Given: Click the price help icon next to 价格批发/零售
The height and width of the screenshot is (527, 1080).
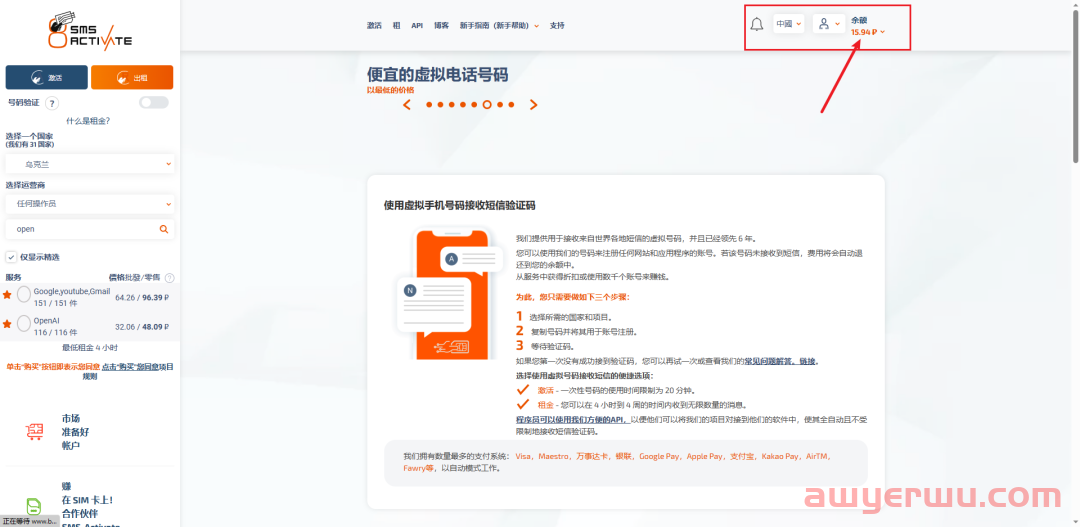Looking at the screenshot, I should click(x=169, y=277).
